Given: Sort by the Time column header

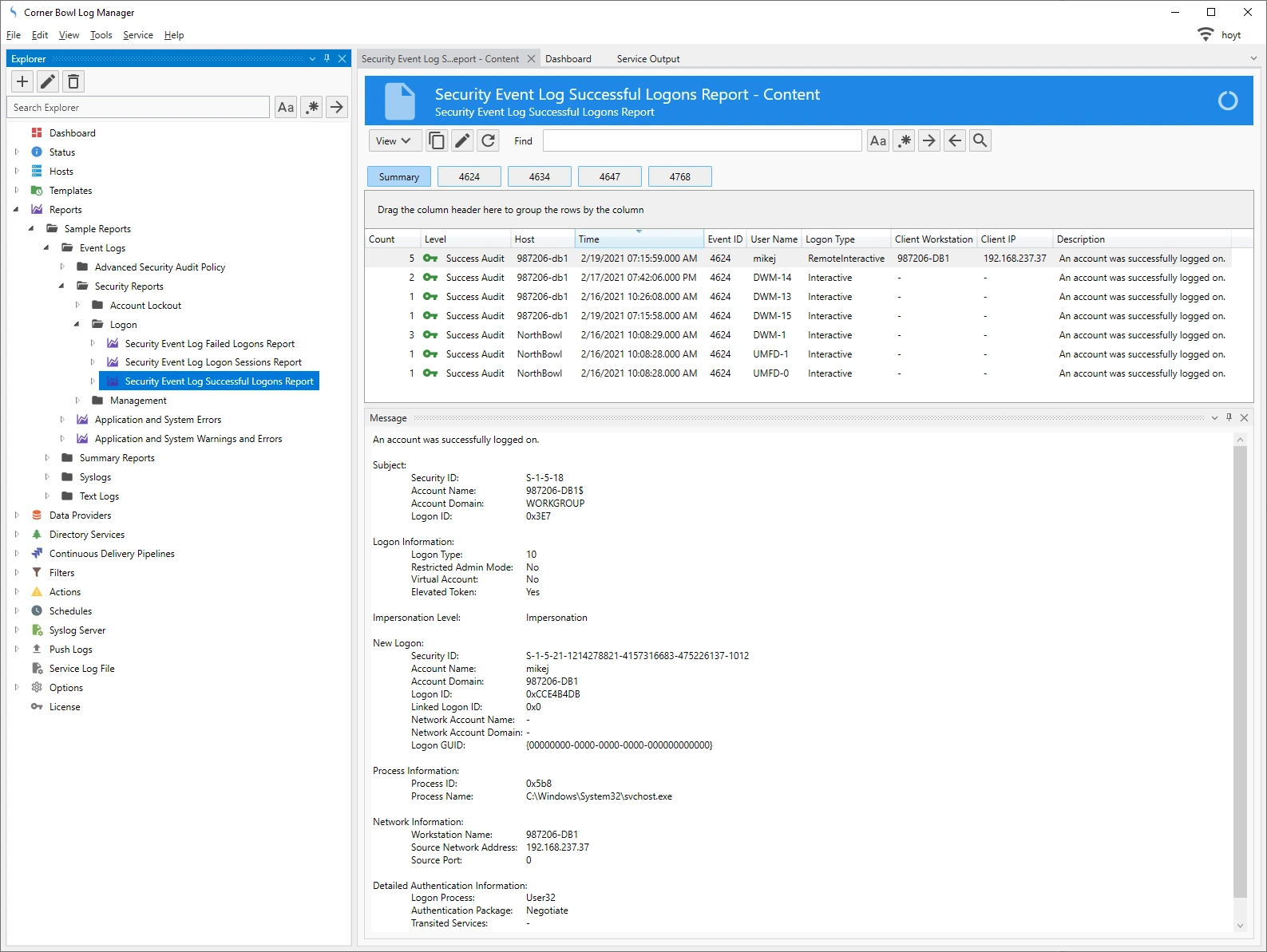Looking at the screenshot, I should (639, 239).
